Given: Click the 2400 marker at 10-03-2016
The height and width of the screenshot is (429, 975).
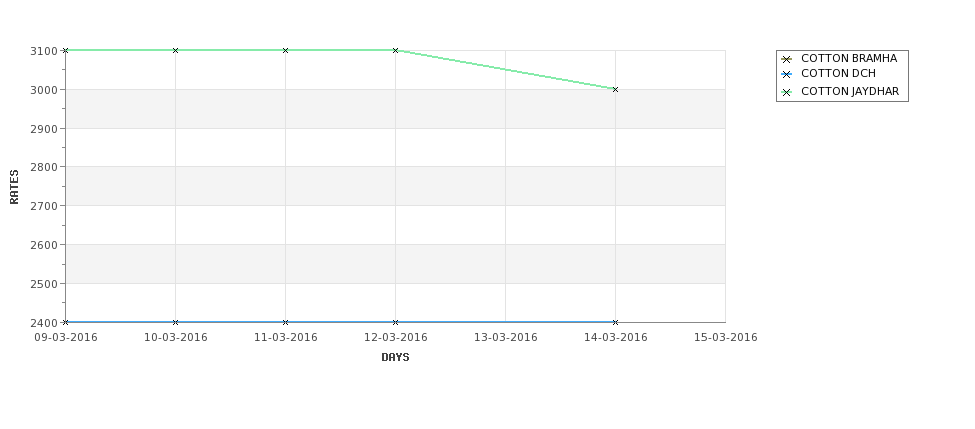Looking at the screenshot, I should (175, 322).
